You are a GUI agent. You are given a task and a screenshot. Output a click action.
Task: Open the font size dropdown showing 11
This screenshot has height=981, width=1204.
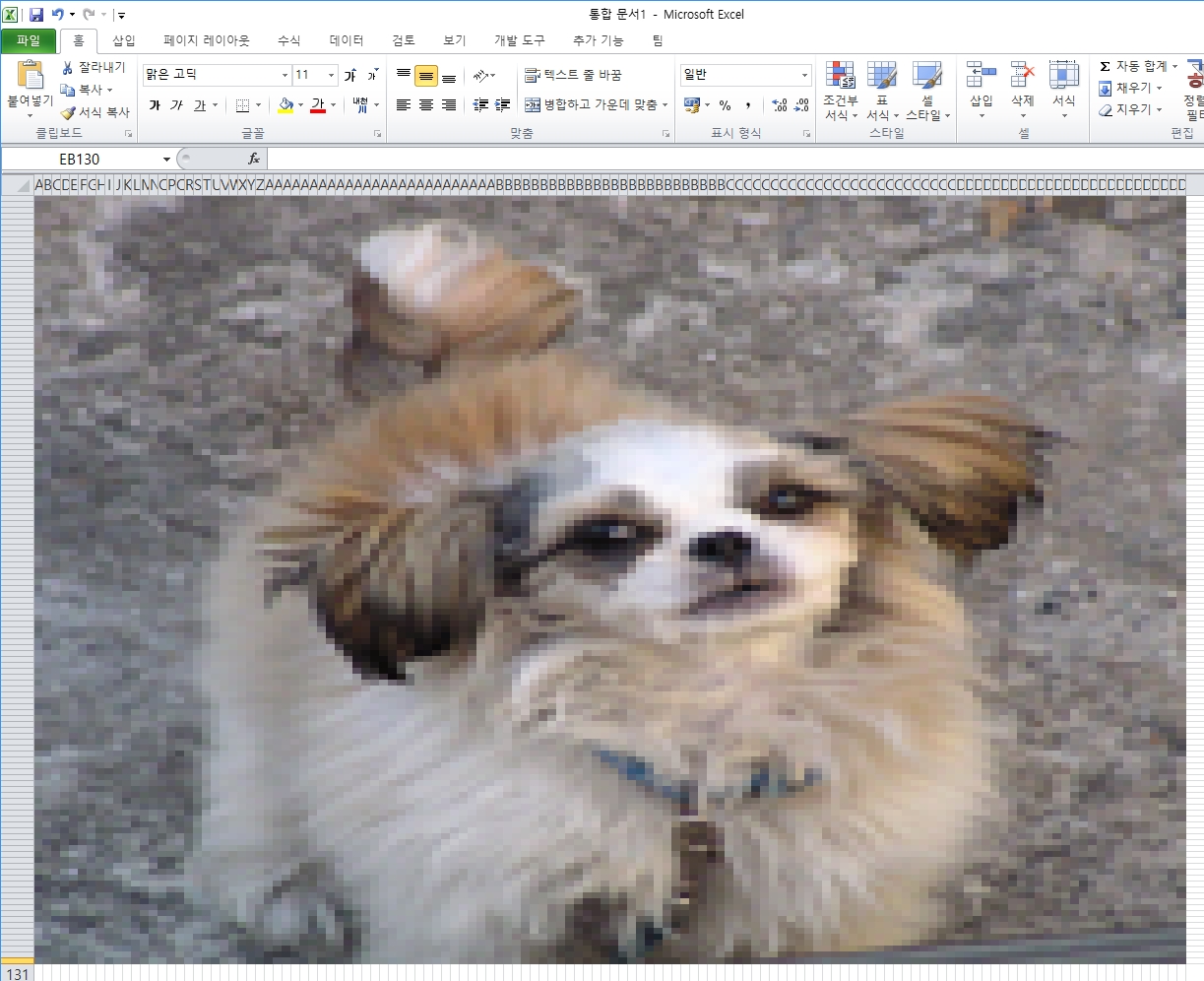(x=331, y=76)
